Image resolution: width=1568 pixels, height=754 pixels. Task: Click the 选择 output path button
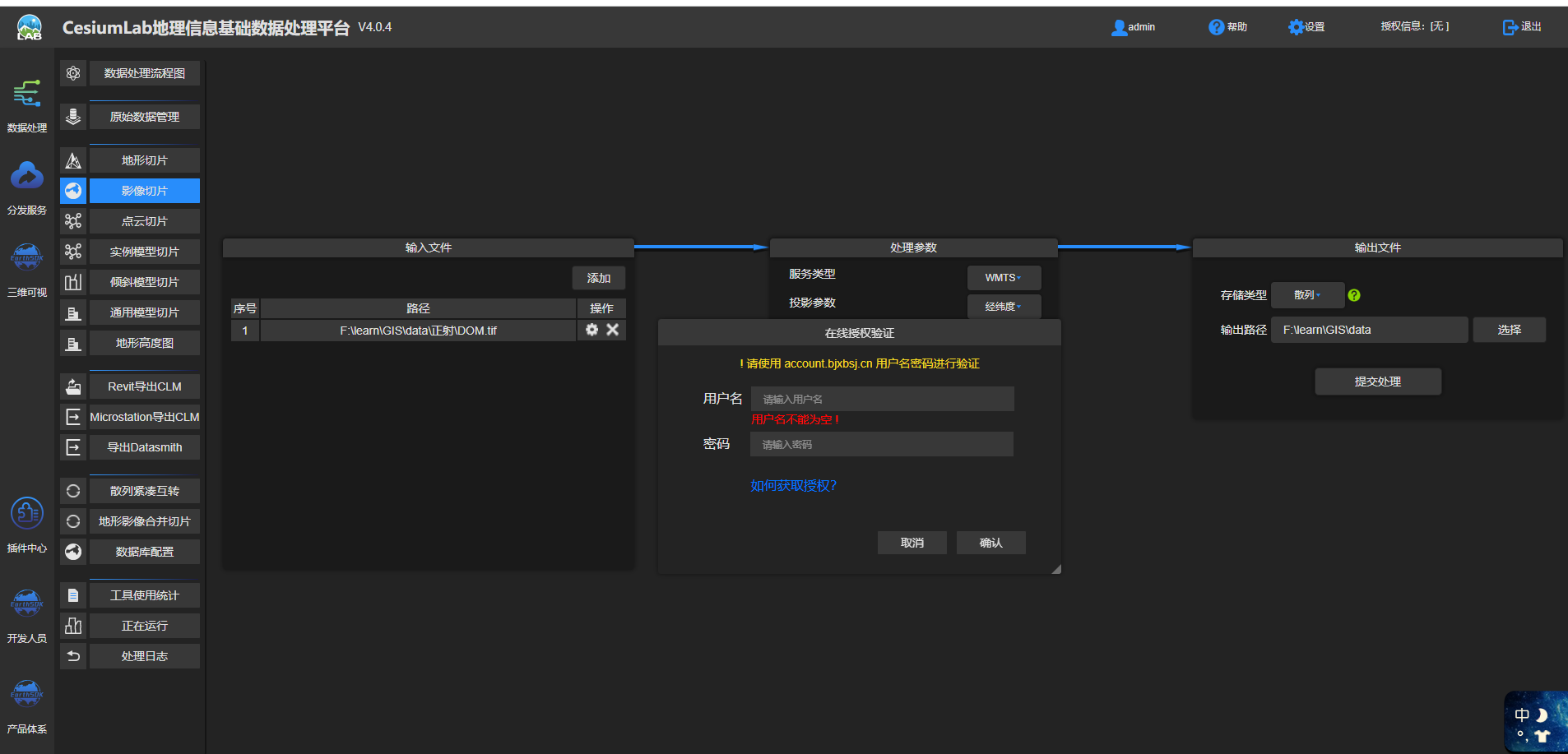tap(1510, 330)
